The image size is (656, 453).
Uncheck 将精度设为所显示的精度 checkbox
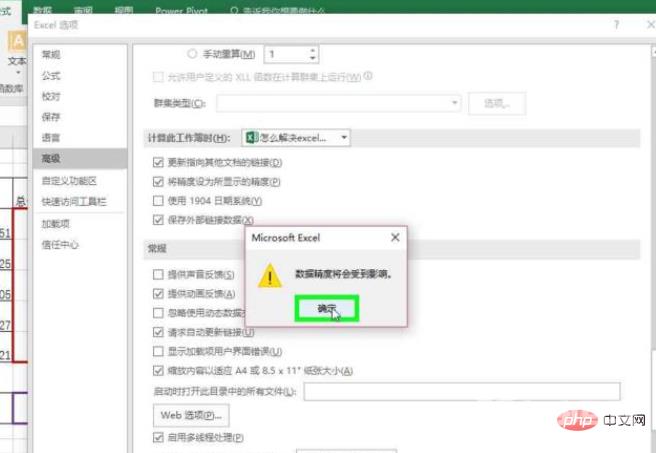point(157,182)
